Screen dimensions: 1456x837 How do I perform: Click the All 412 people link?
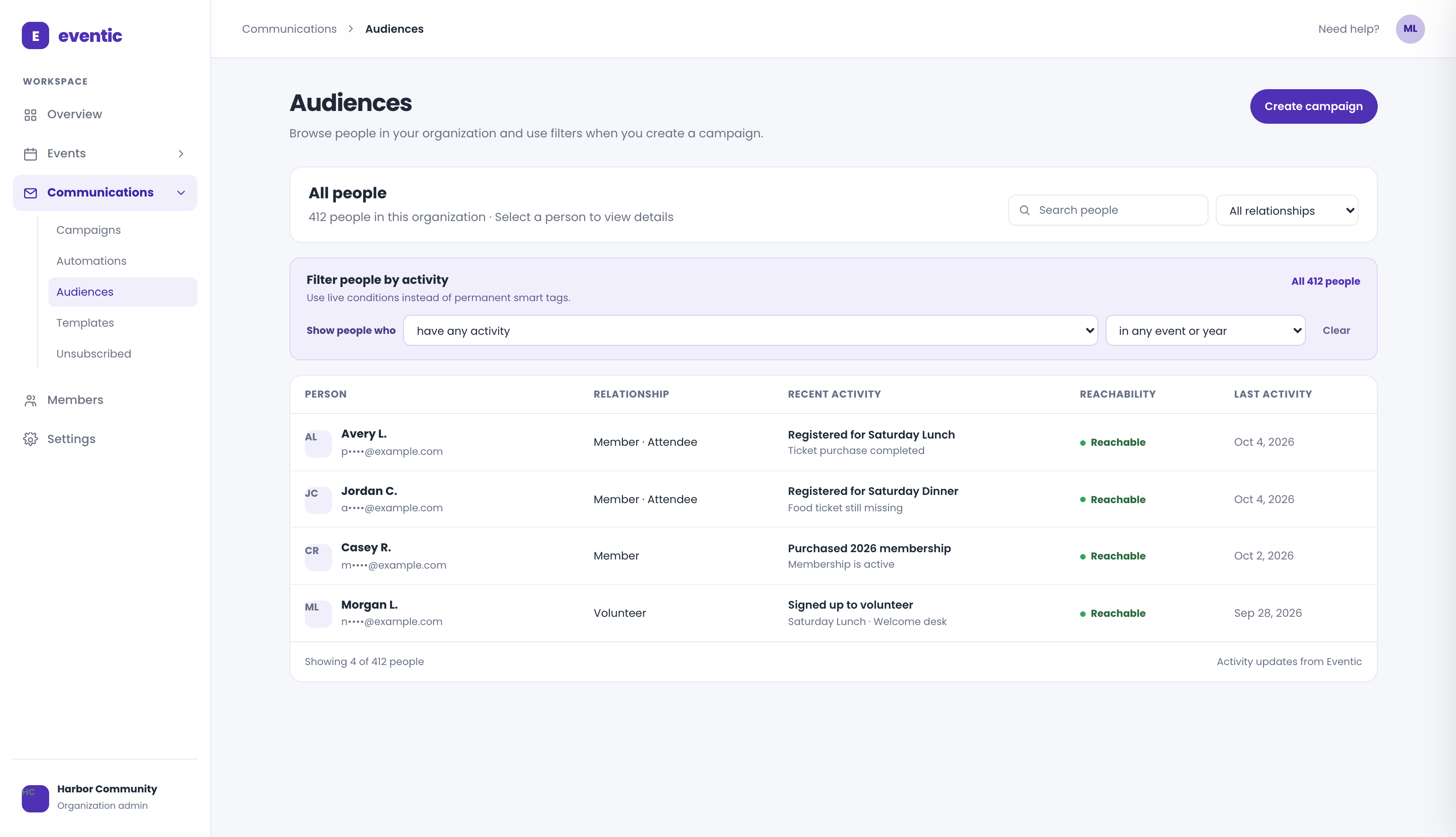point(1325,282)
